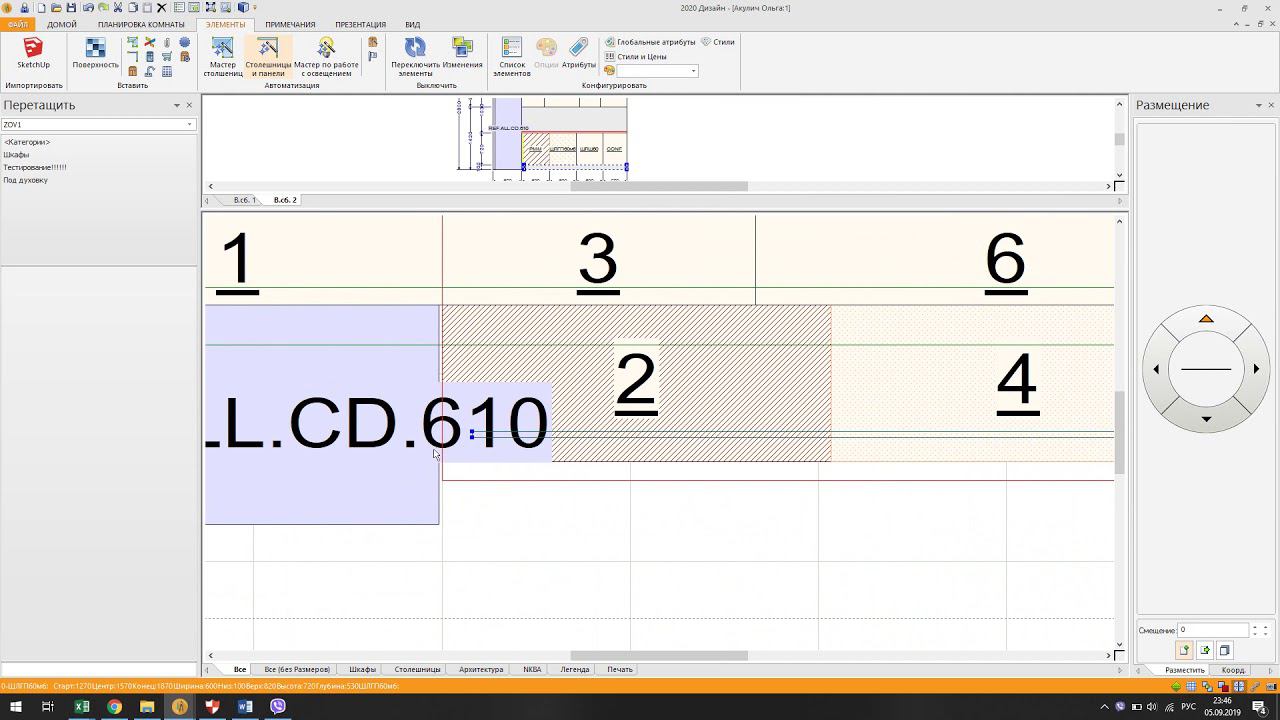
Task: Select the Под духовку category
Action: tap(25, 180)
